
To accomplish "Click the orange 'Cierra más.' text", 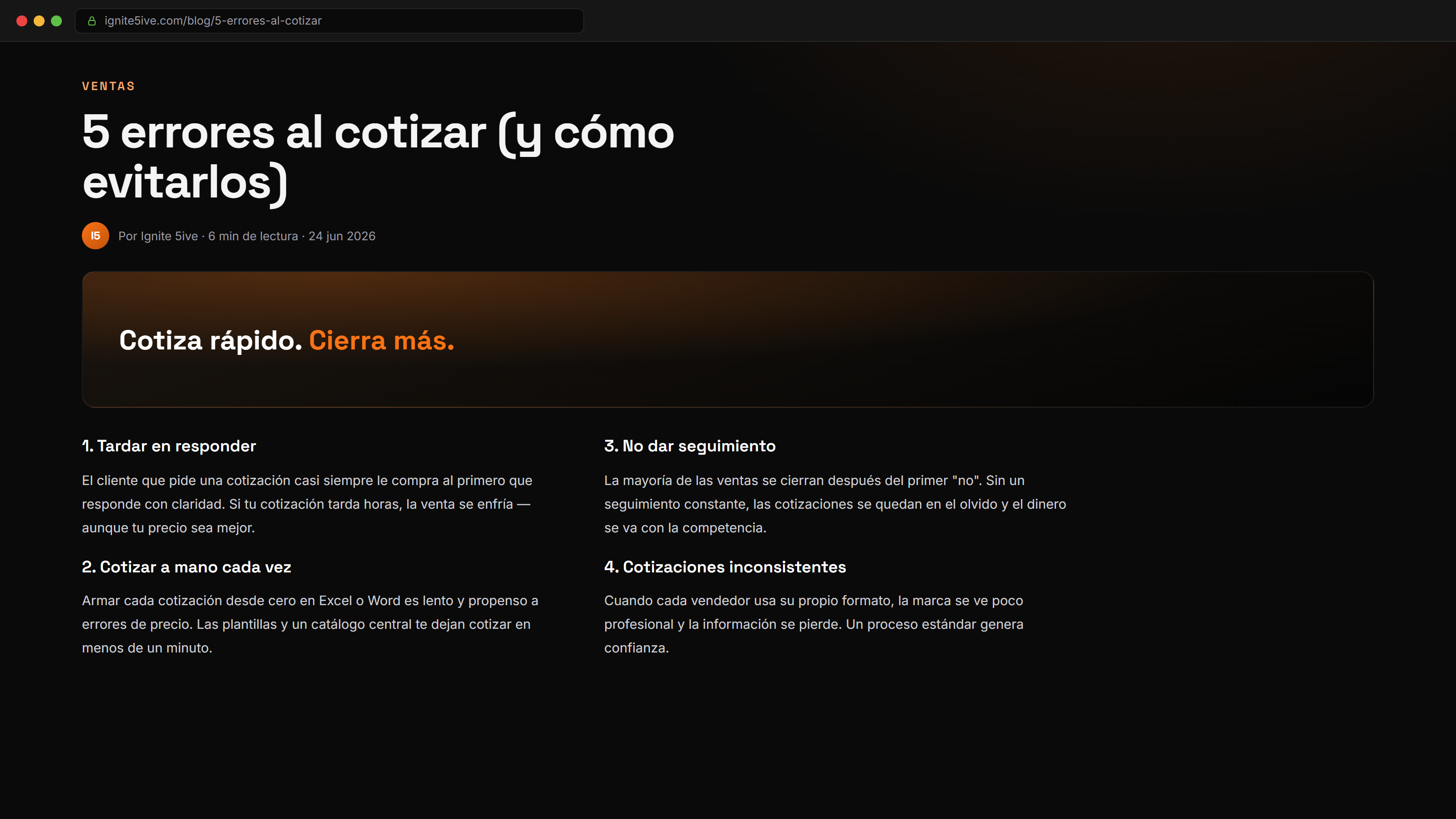I will [x=382, y=340].
